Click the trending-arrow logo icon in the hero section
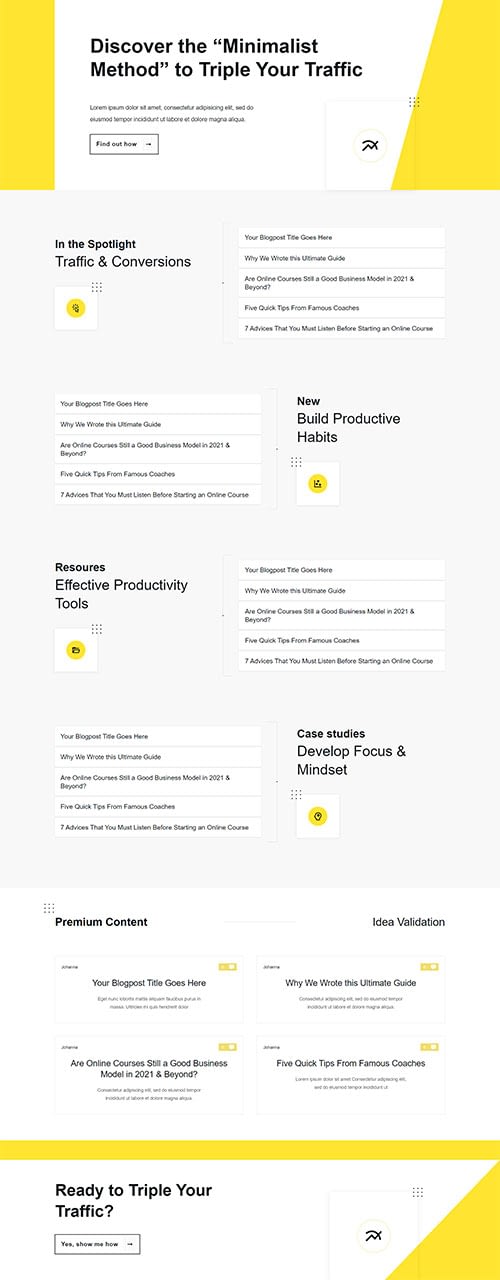 pos(370,146)
